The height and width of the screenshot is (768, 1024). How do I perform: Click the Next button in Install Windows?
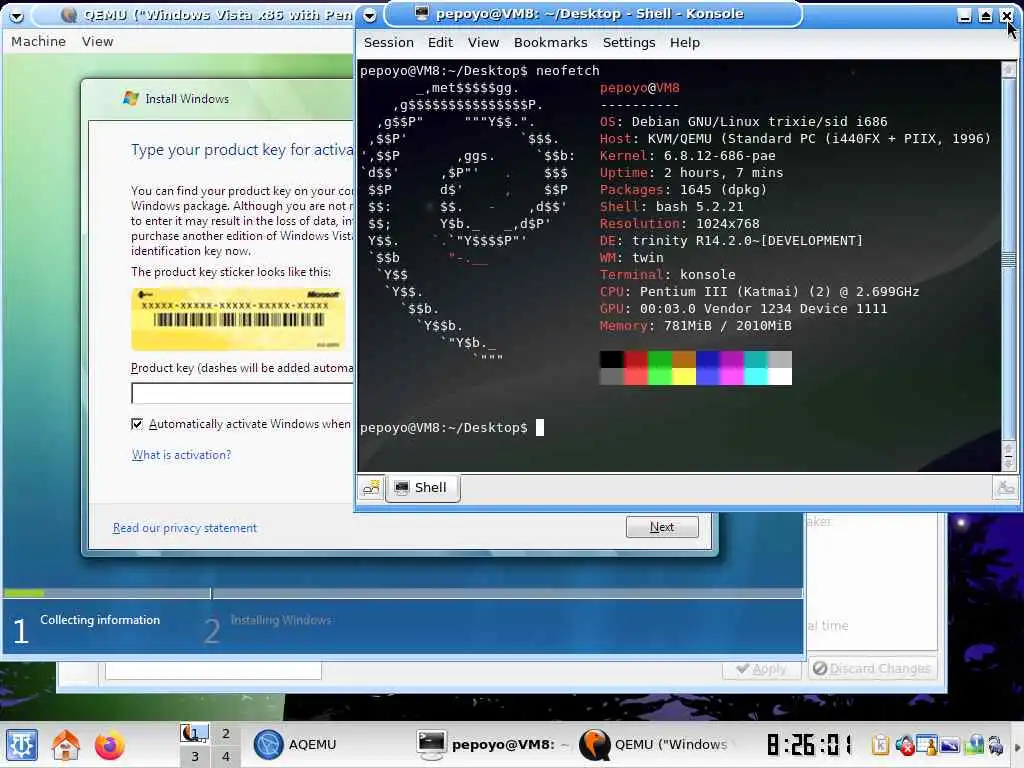[x=662, y=527]
